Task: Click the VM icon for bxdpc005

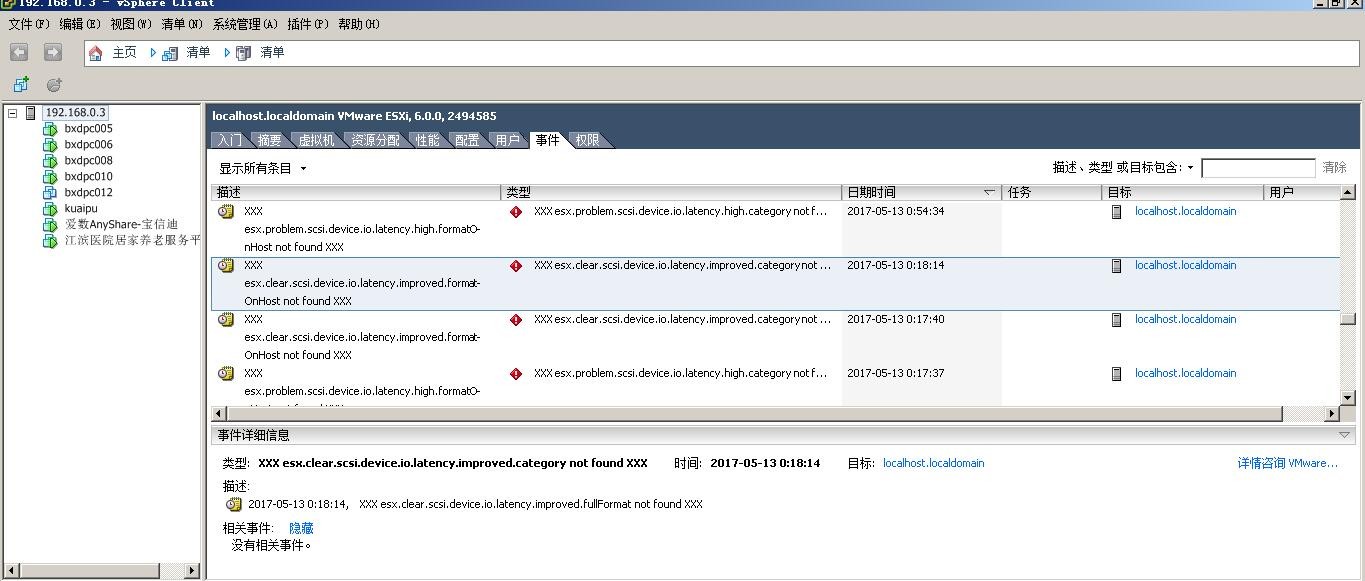Action: 50,129
